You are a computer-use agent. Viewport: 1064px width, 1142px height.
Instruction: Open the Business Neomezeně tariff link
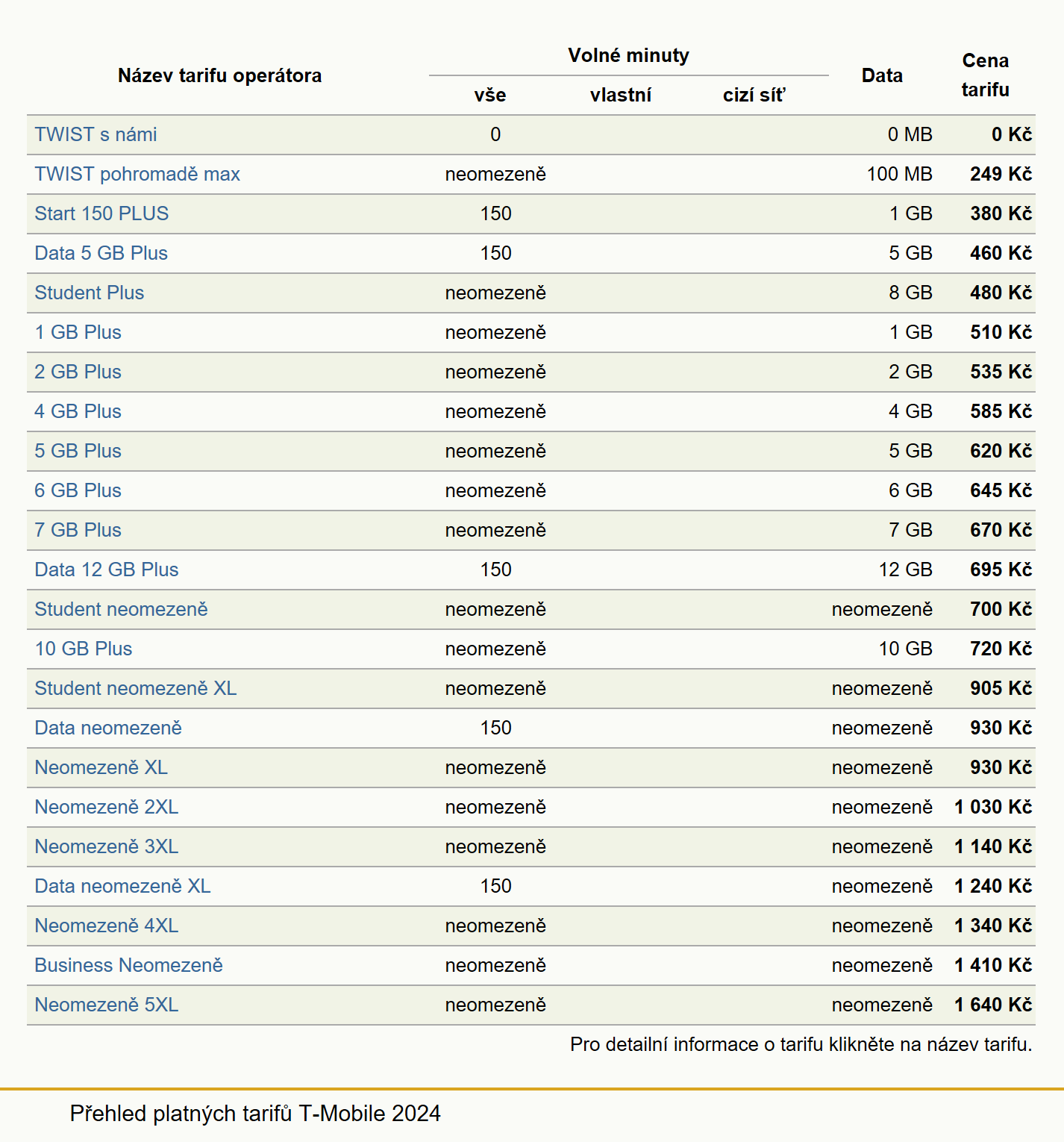point(128,965)
